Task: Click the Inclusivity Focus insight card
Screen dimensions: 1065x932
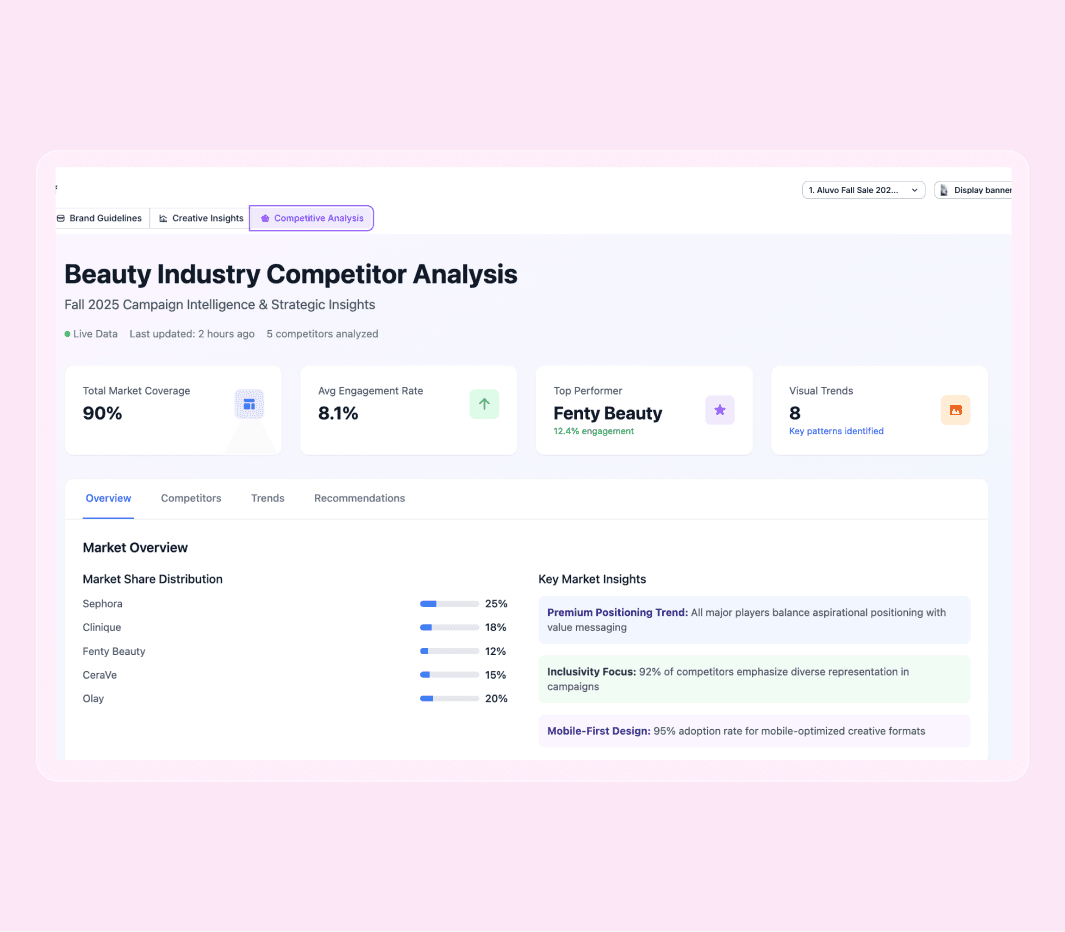Action: pos(754,679)
